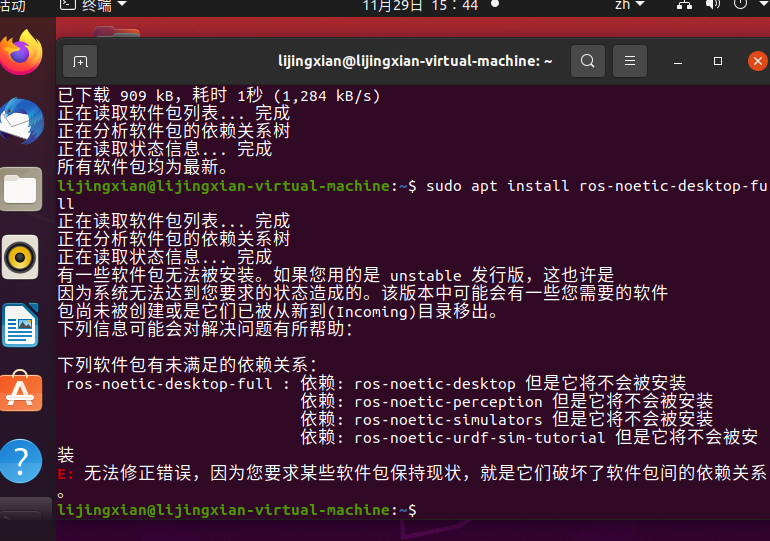
Task: Click the volume speaker icon in top bar
Action: click(x=712, y=5)
